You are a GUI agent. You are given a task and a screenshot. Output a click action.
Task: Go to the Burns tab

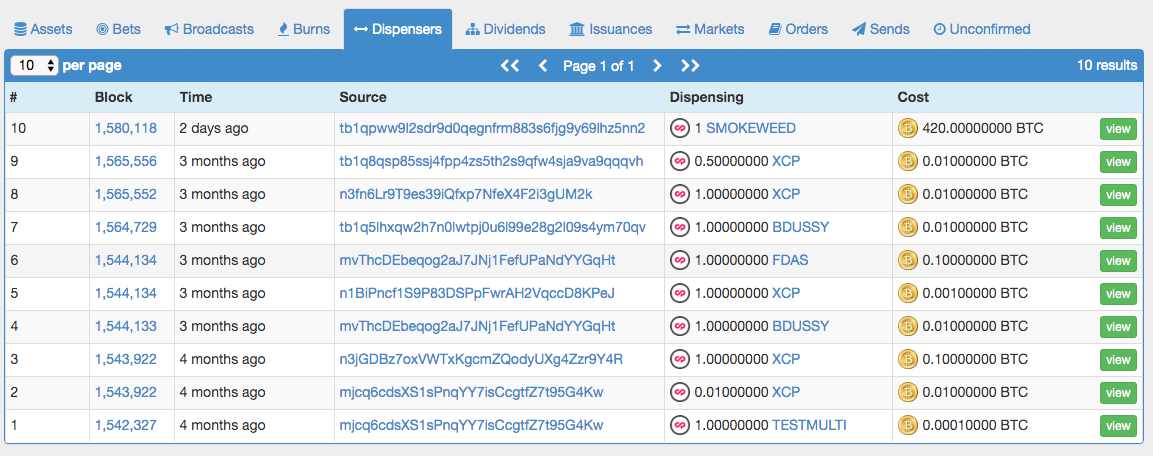[304, 29]
